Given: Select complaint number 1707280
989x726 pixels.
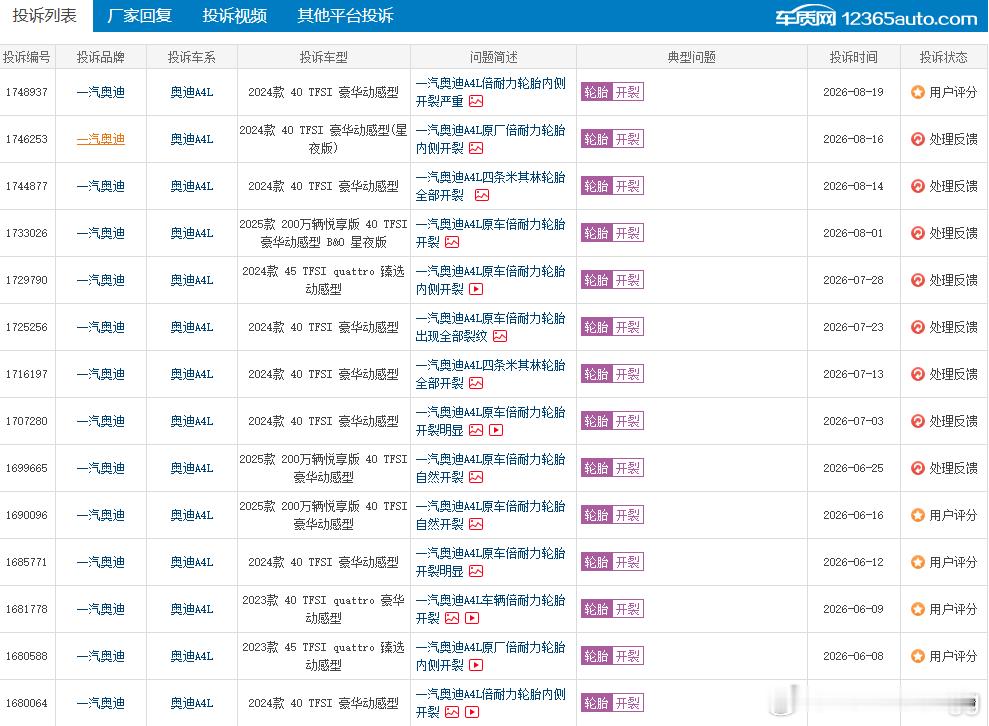Looking at the screenshot, I should [26, 421].
